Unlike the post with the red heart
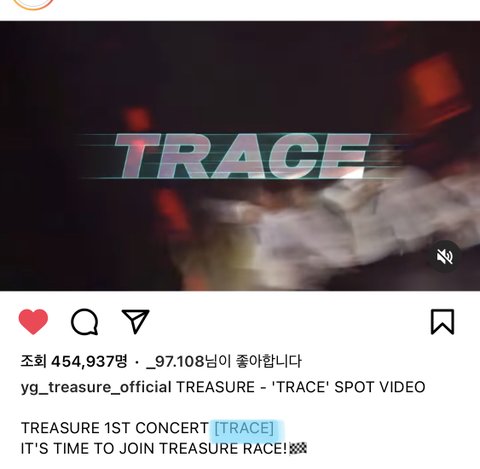Screen dimensions: 480x469 tap(33, 321)
